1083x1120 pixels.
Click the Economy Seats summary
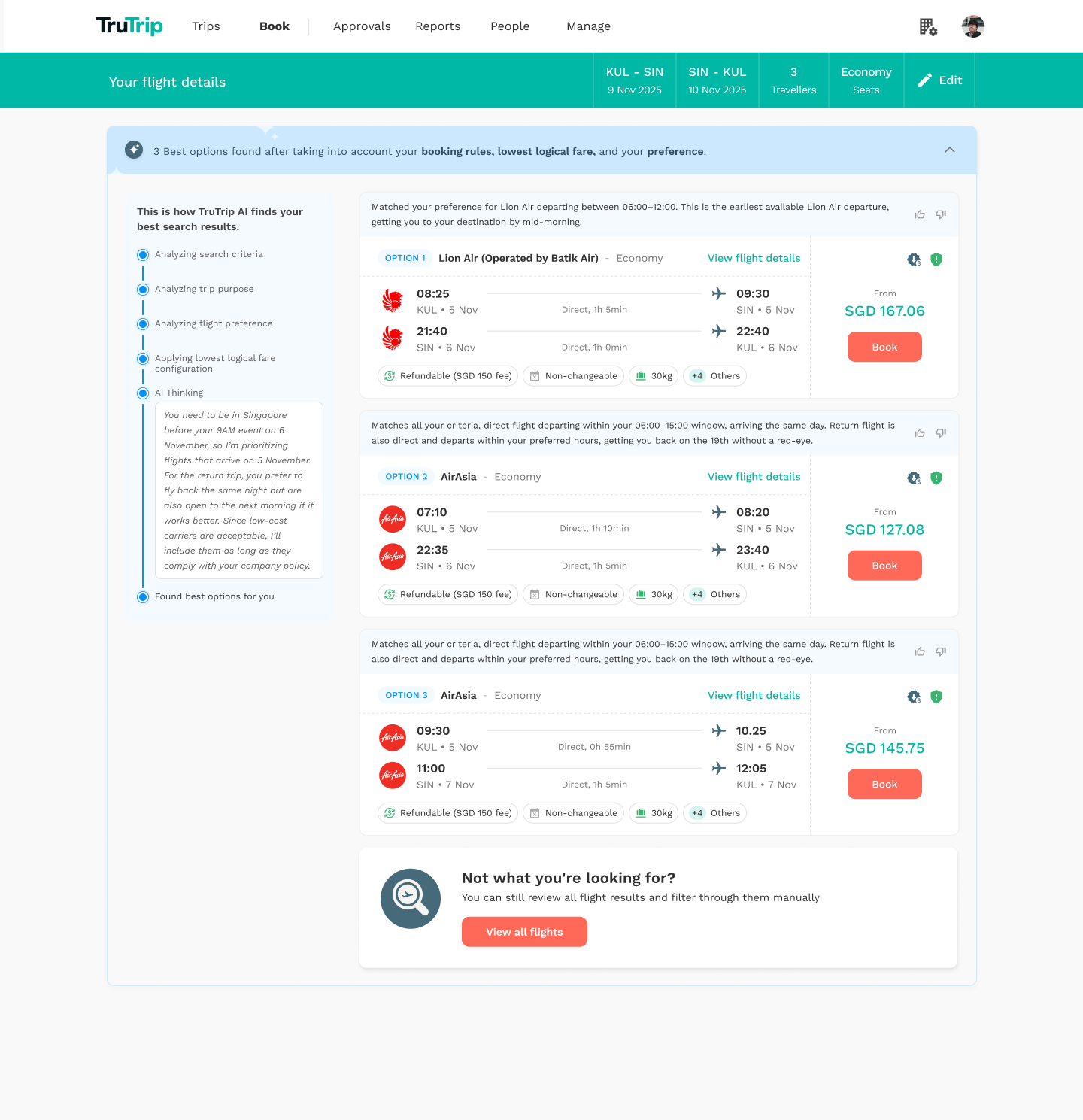866,80
